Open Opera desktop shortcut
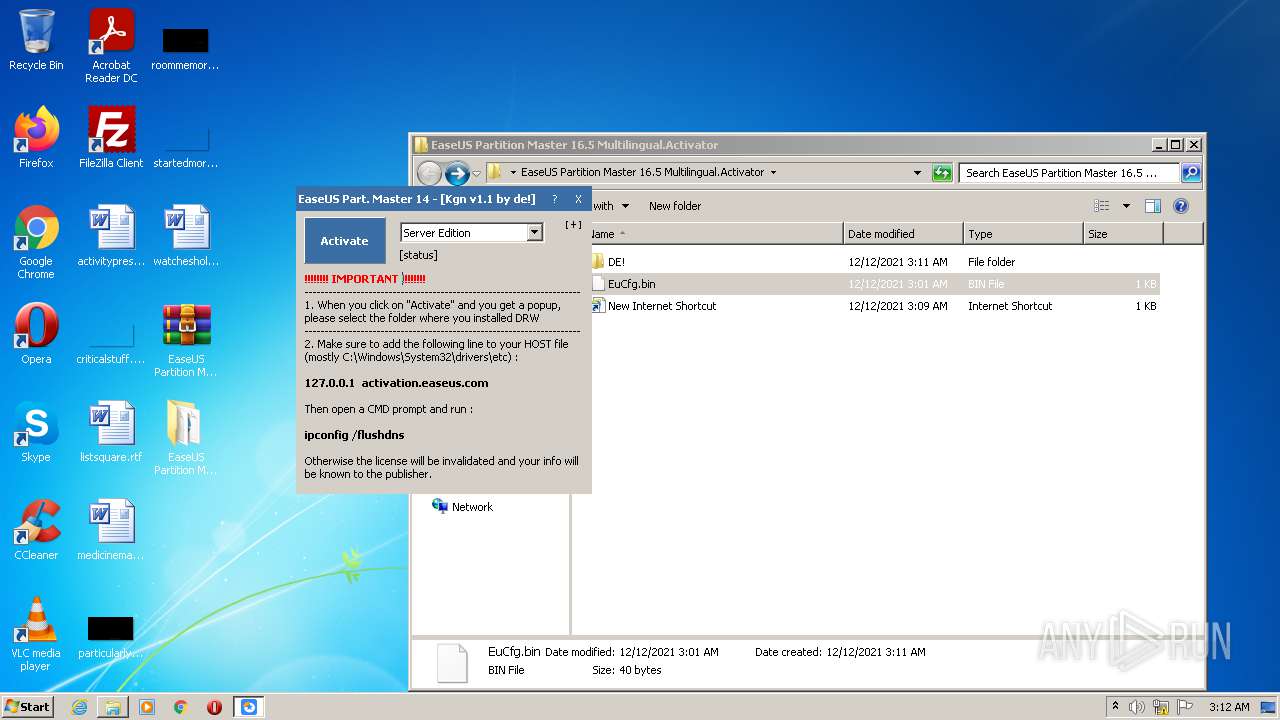Screen dimensions: 1280x720 pyautogui.click(x=36, y=334)
